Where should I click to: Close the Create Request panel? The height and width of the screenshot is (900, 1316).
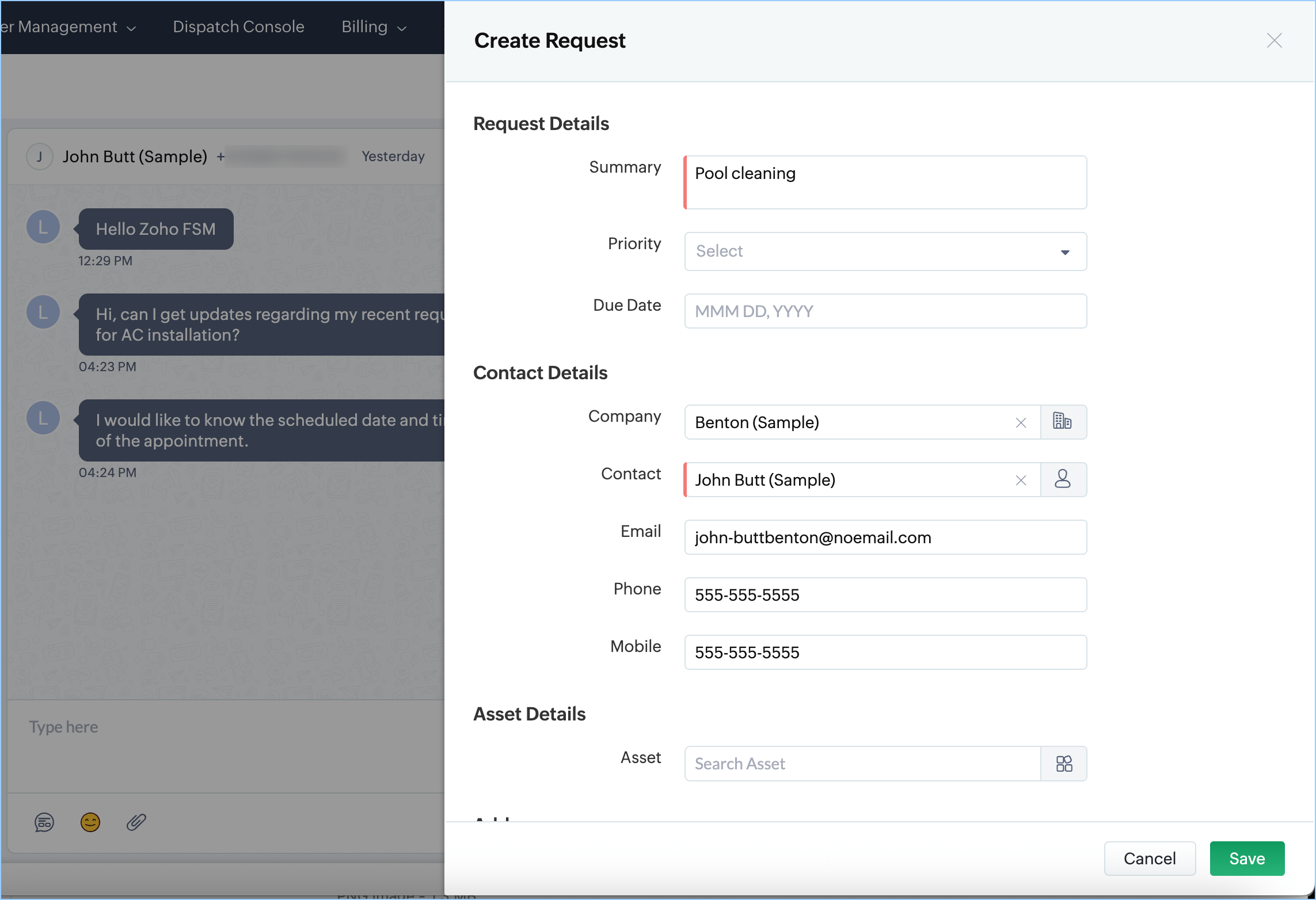point(1274,40)
